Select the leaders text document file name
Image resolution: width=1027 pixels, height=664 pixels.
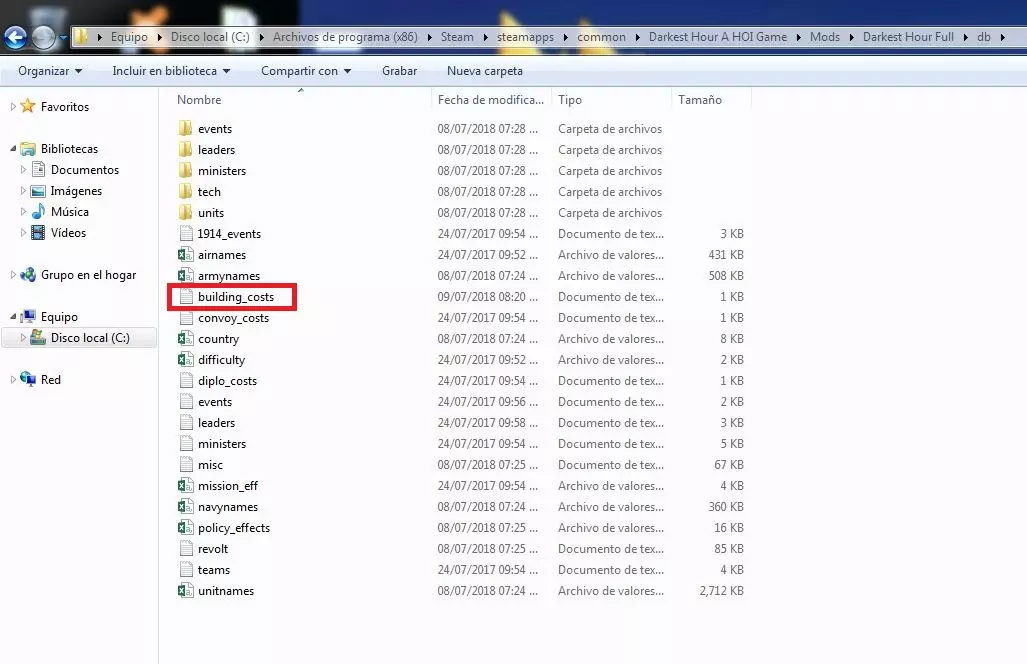point(216,422)
